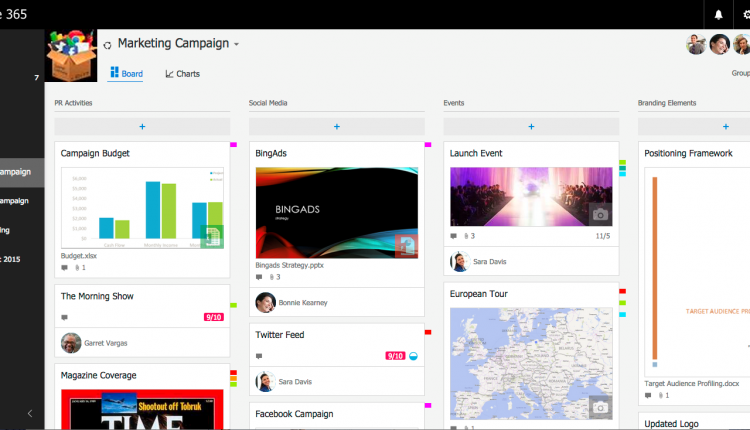Click the Excel file icon on Budget chart
Screen dimensions: 750x430
[211, 237]
